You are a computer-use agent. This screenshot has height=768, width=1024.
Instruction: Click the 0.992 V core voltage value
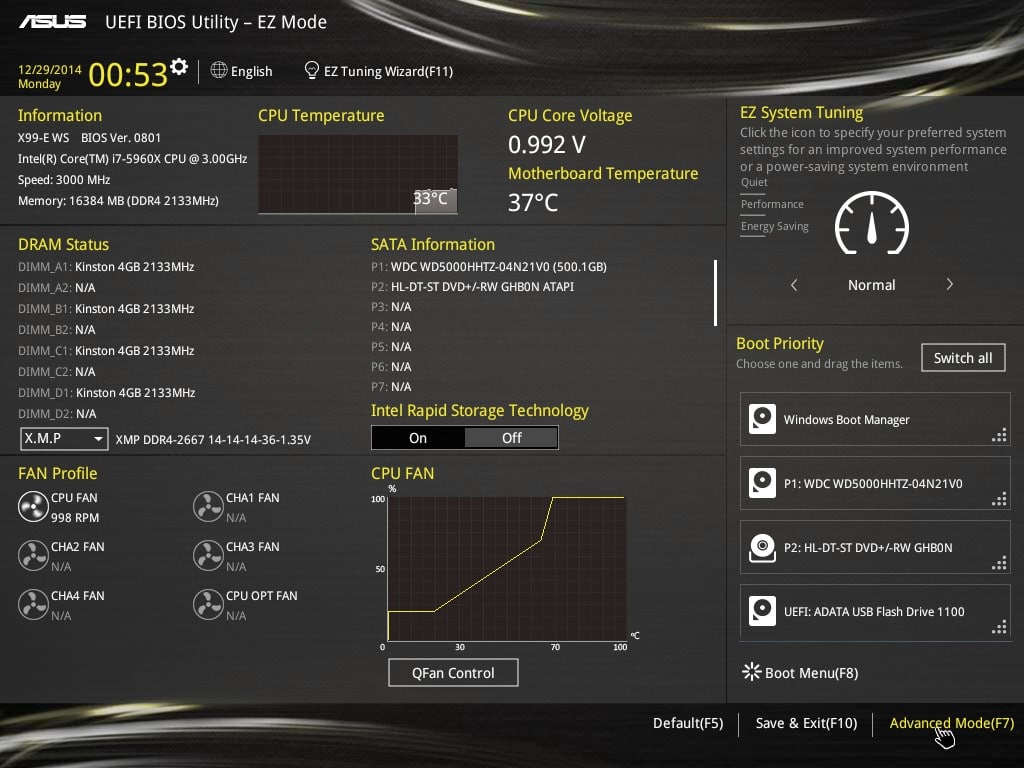547,144
